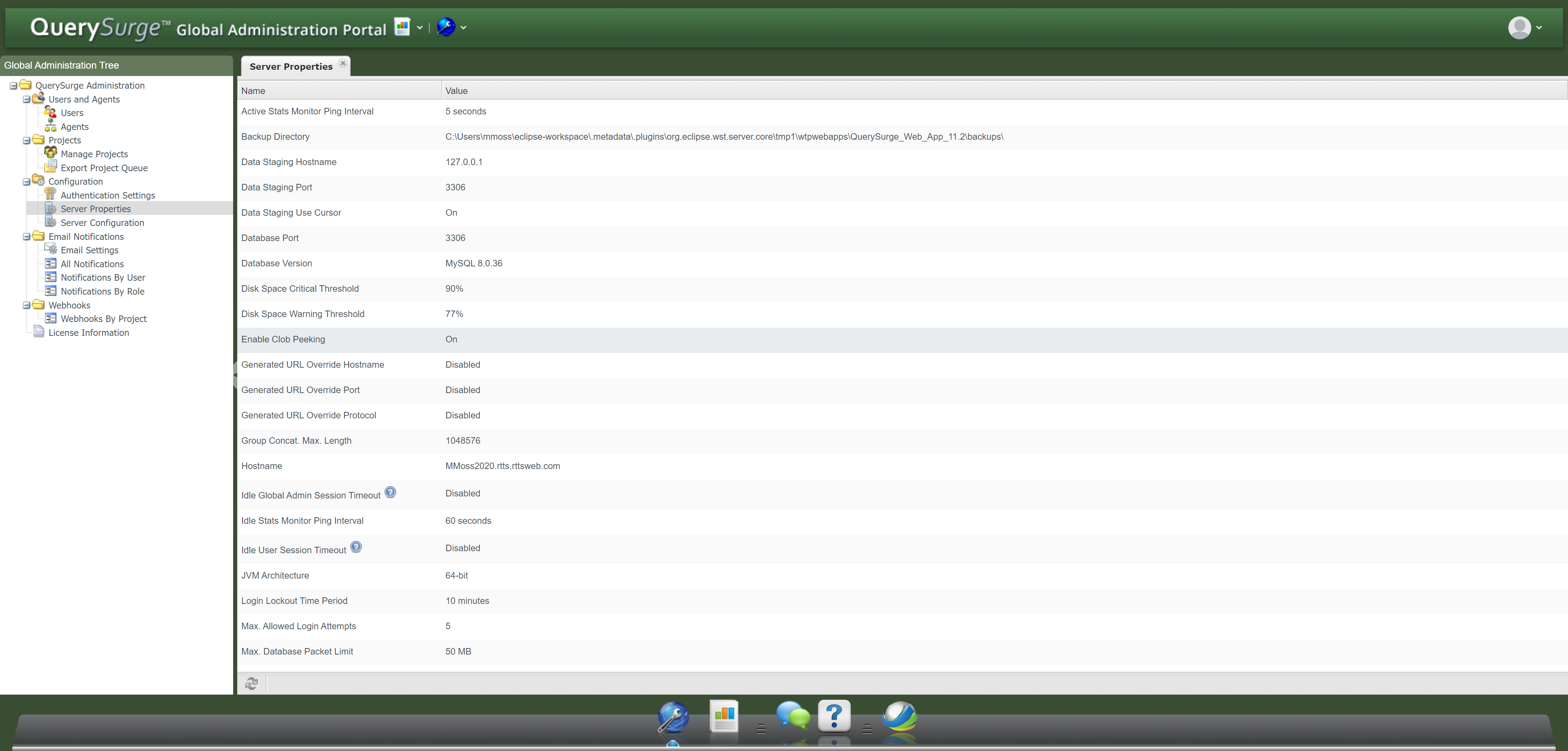Open License Information tree item

click(x=89, y=333)
